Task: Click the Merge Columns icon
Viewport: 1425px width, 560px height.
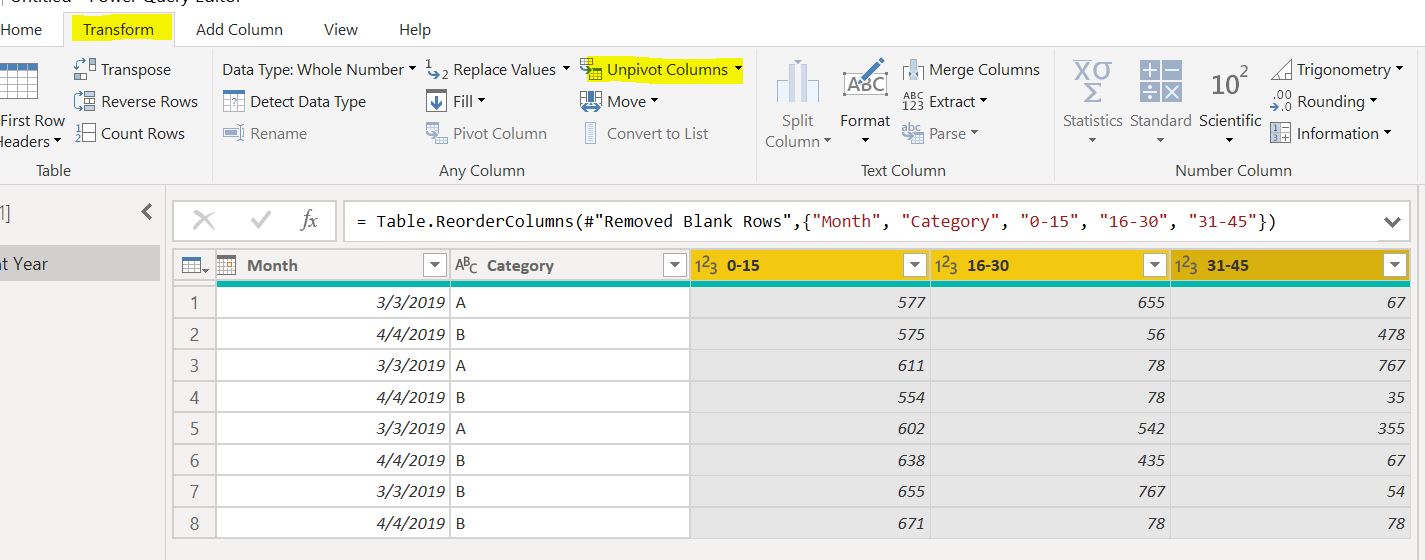Action: (x=912, y=69)
